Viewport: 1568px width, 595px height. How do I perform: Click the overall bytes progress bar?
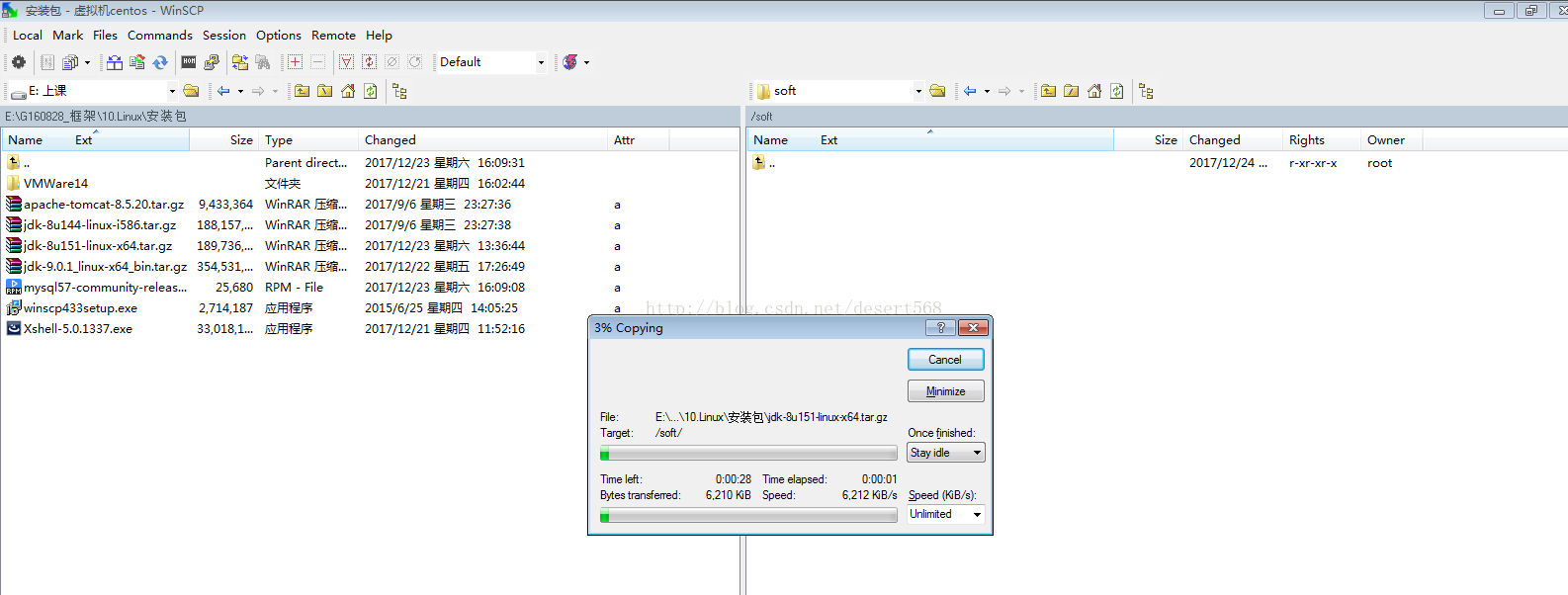748,516
